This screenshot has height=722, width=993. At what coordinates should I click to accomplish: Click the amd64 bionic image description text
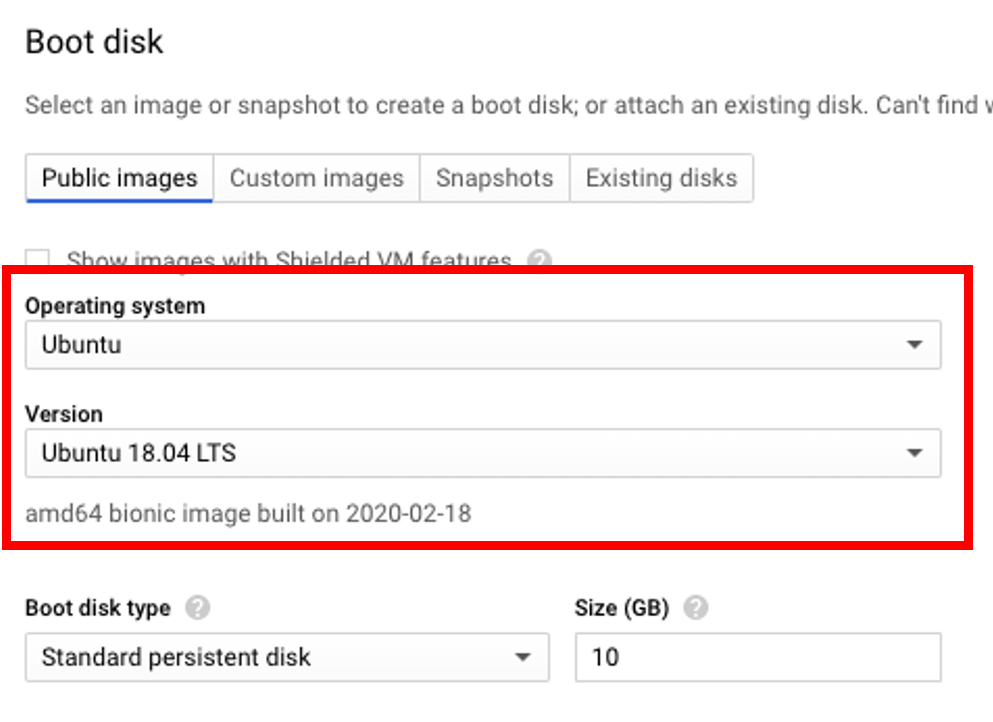(248, 514)
